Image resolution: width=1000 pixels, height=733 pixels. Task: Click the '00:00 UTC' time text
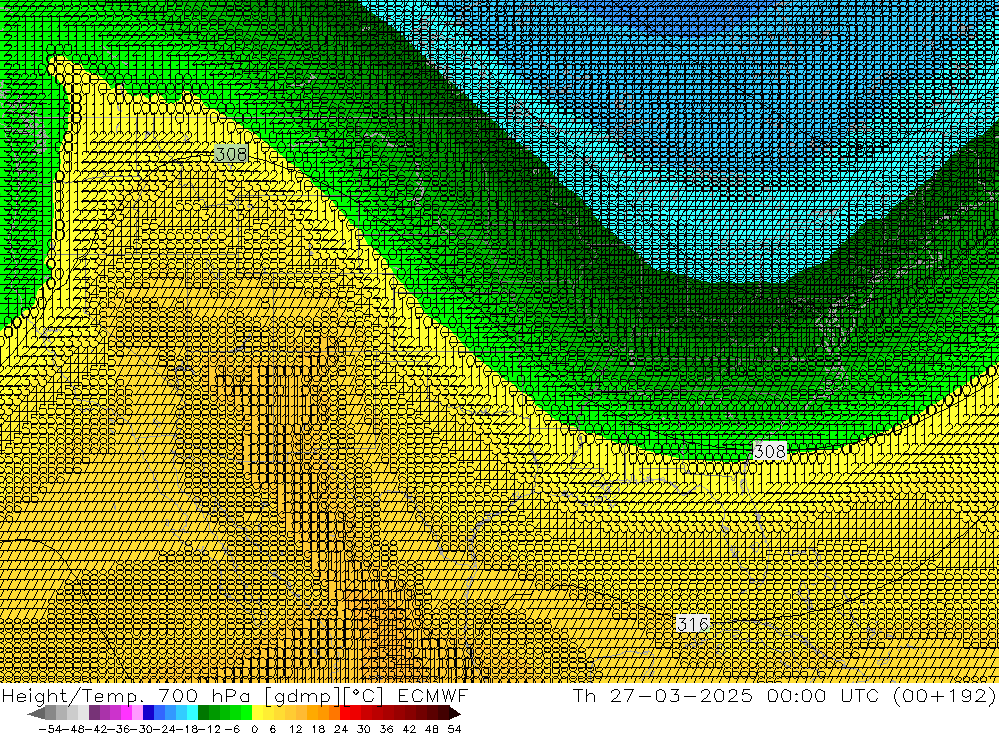[823, 695]
